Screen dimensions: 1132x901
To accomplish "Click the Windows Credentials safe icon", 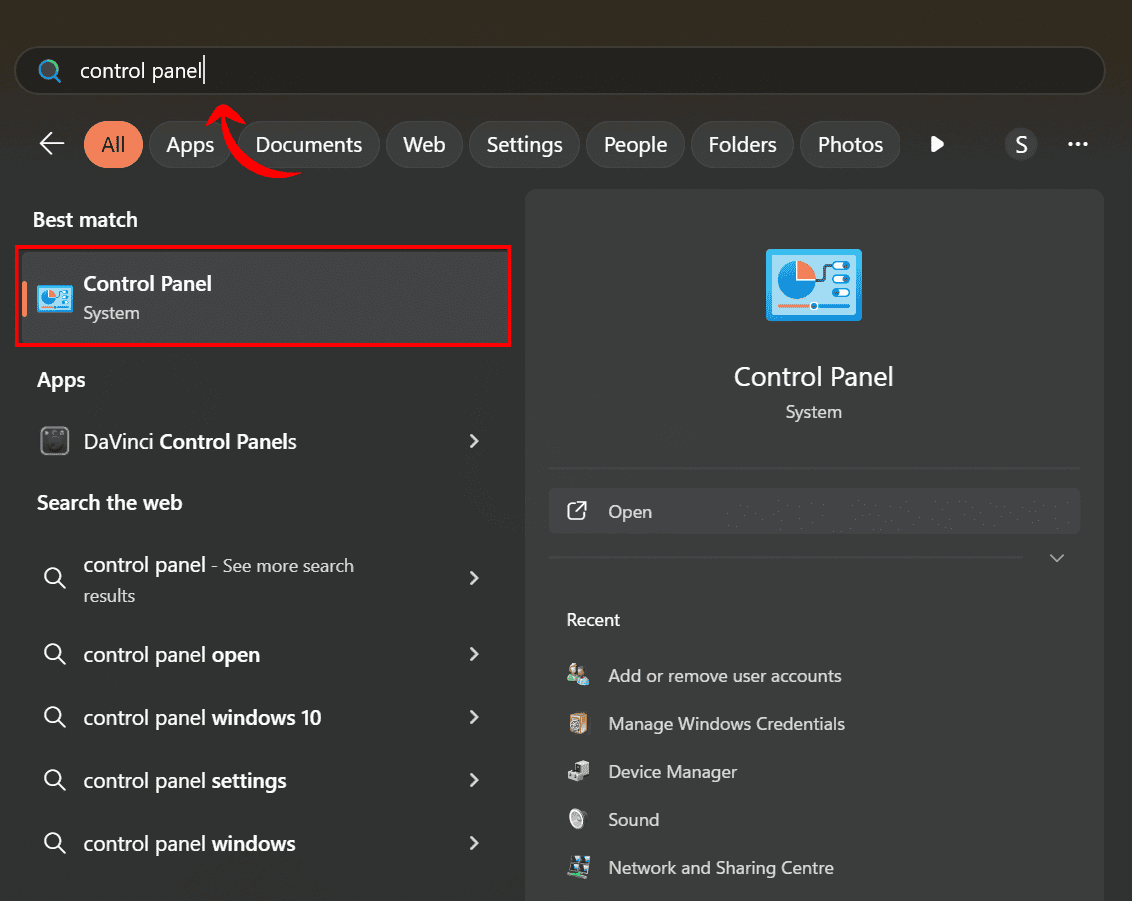I will (578, 723).
